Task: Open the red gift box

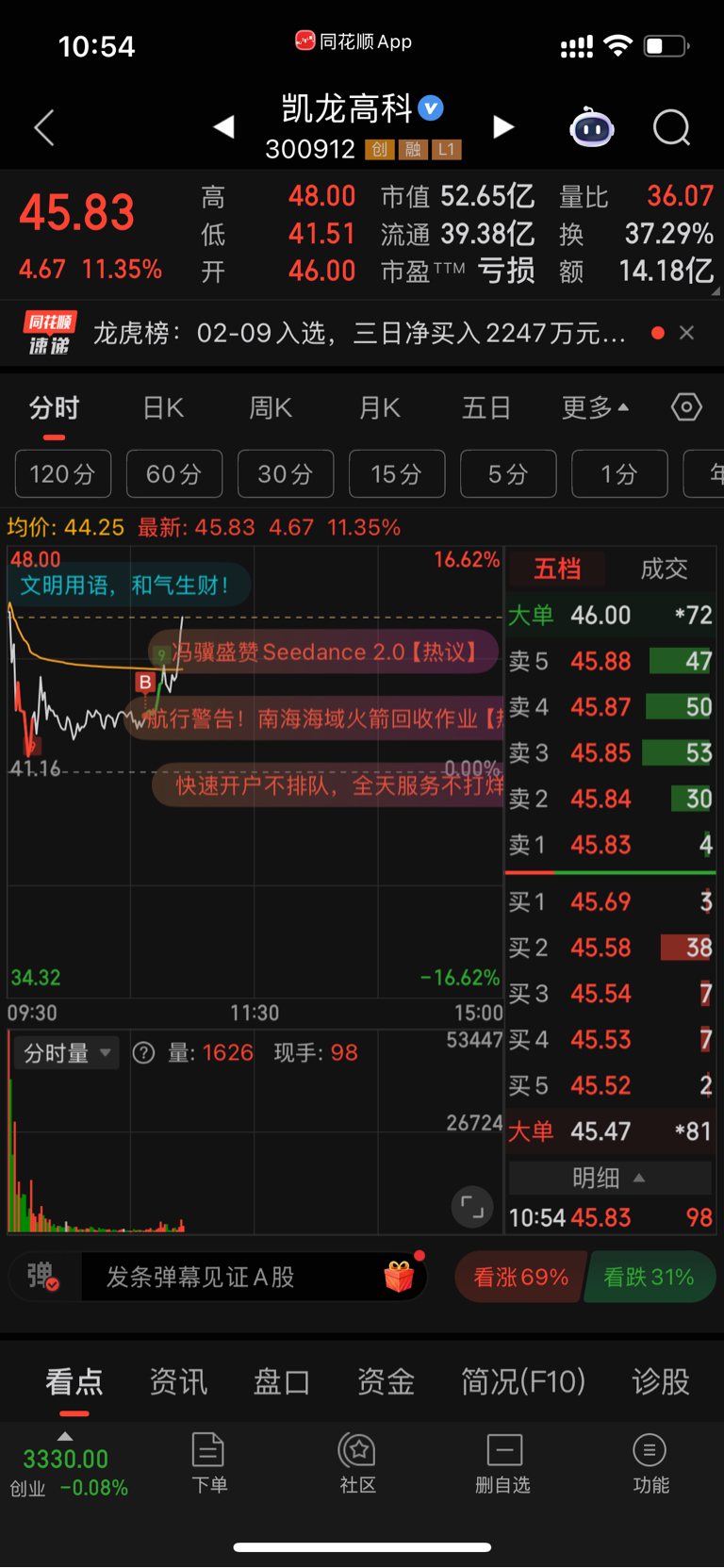Action: (x=400, y=1277)
